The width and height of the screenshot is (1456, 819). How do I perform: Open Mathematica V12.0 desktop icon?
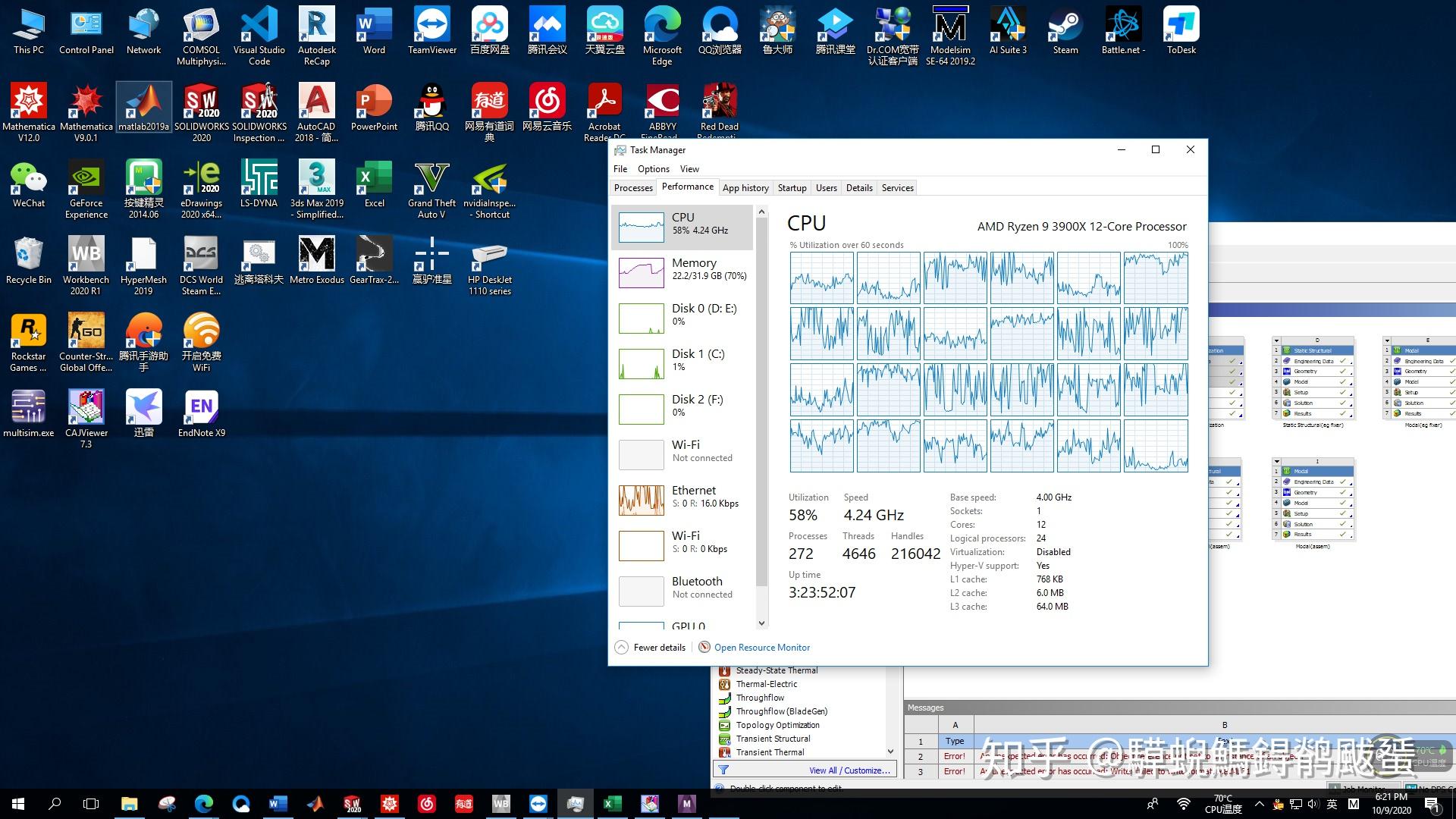coord(29,112)
